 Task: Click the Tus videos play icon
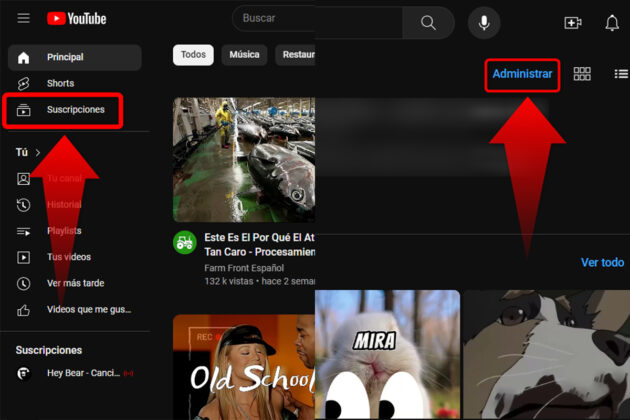(x=23, y=257)
